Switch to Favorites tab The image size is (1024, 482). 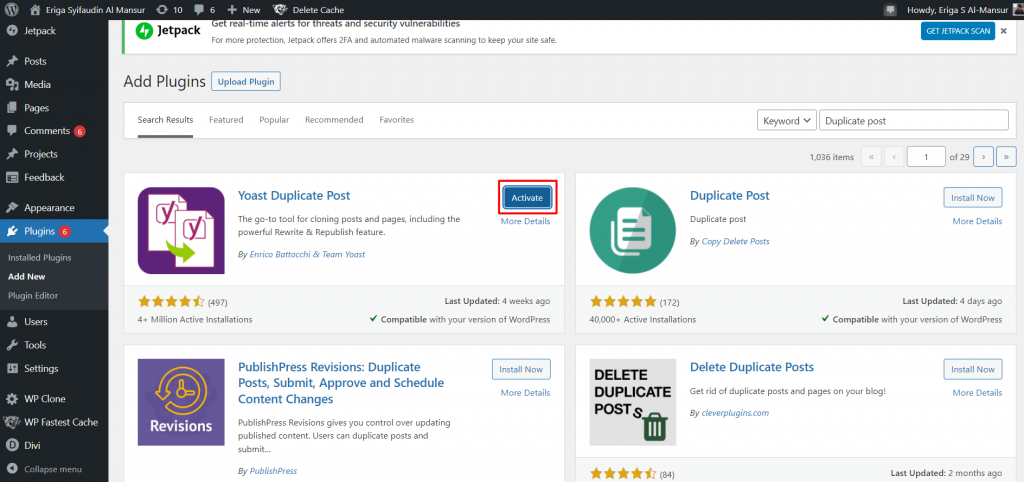(x=396, y=120)
